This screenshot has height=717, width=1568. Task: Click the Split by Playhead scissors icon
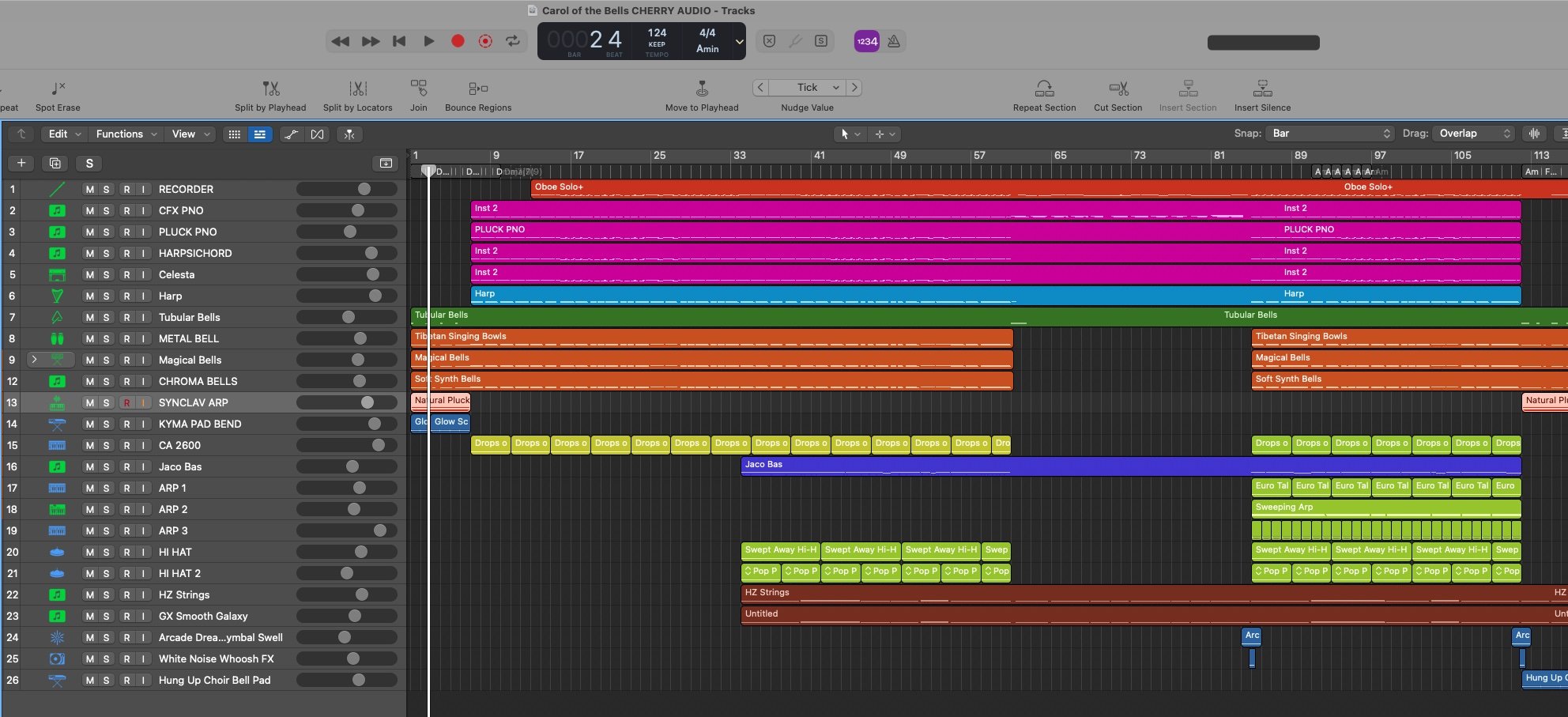pyautogui.click(x=270, y=89)
